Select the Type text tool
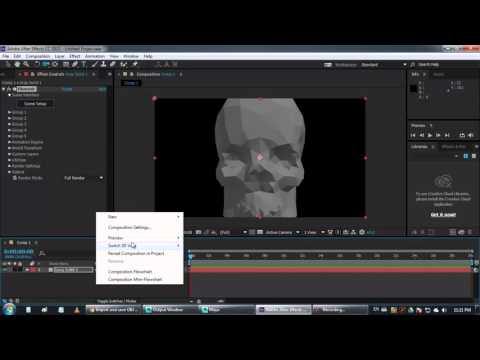The width and height of the screenshot is (480, 360). (x=84, y=64)
